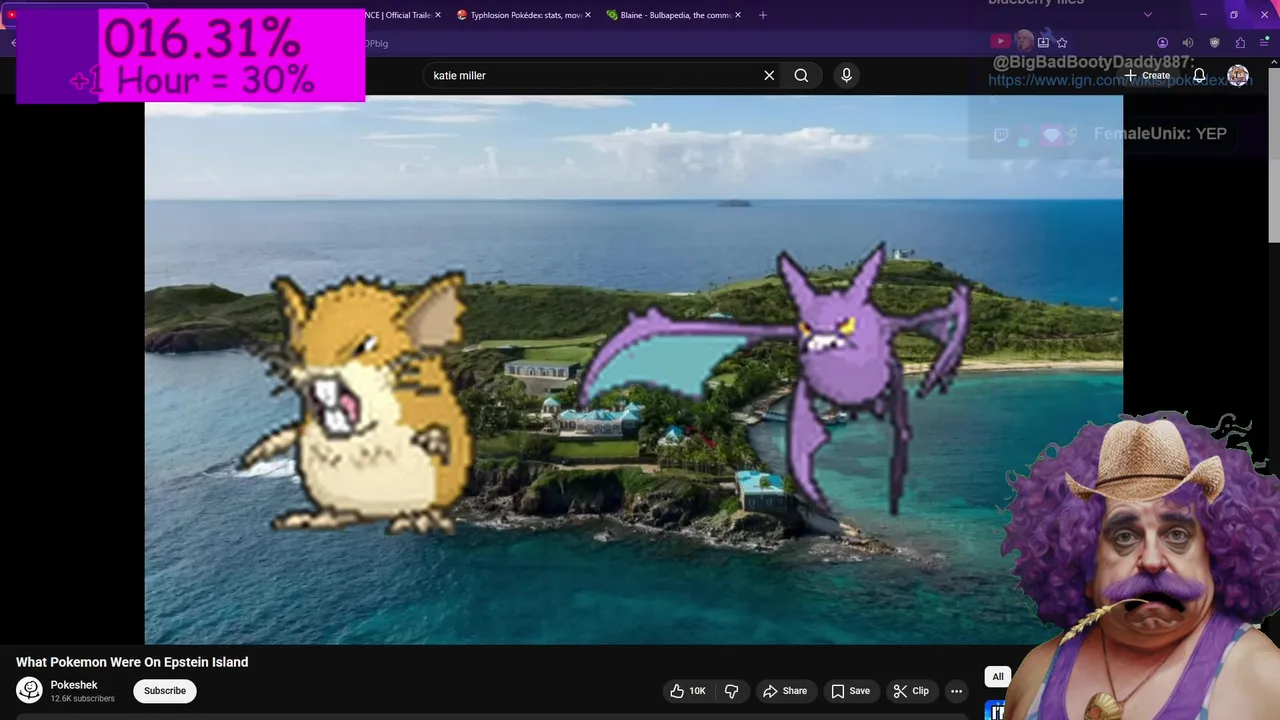
Task: Open a new browser tab
Action: 763,15
